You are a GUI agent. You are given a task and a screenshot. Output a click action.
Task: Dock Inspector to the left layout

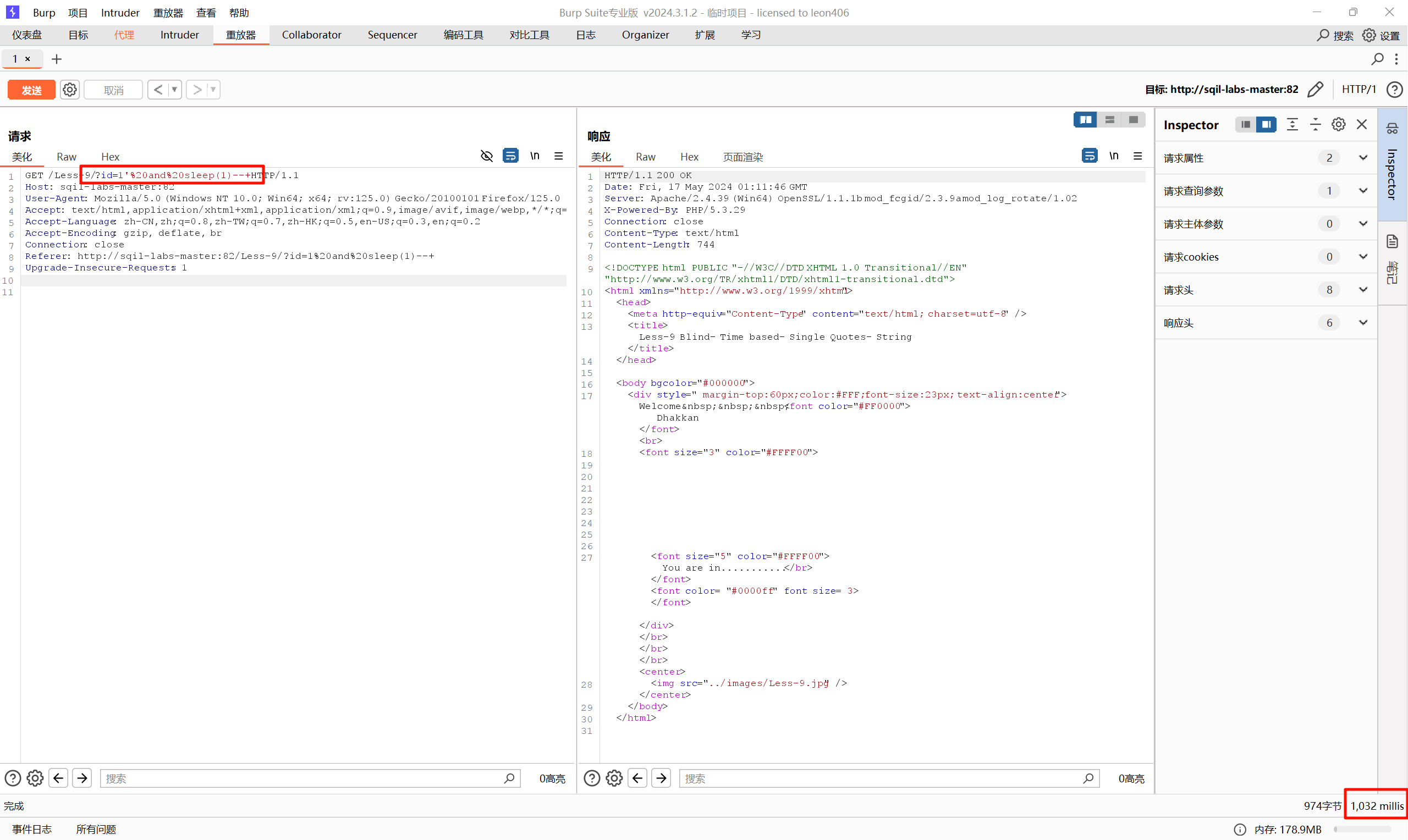[x=1246, y=125]
